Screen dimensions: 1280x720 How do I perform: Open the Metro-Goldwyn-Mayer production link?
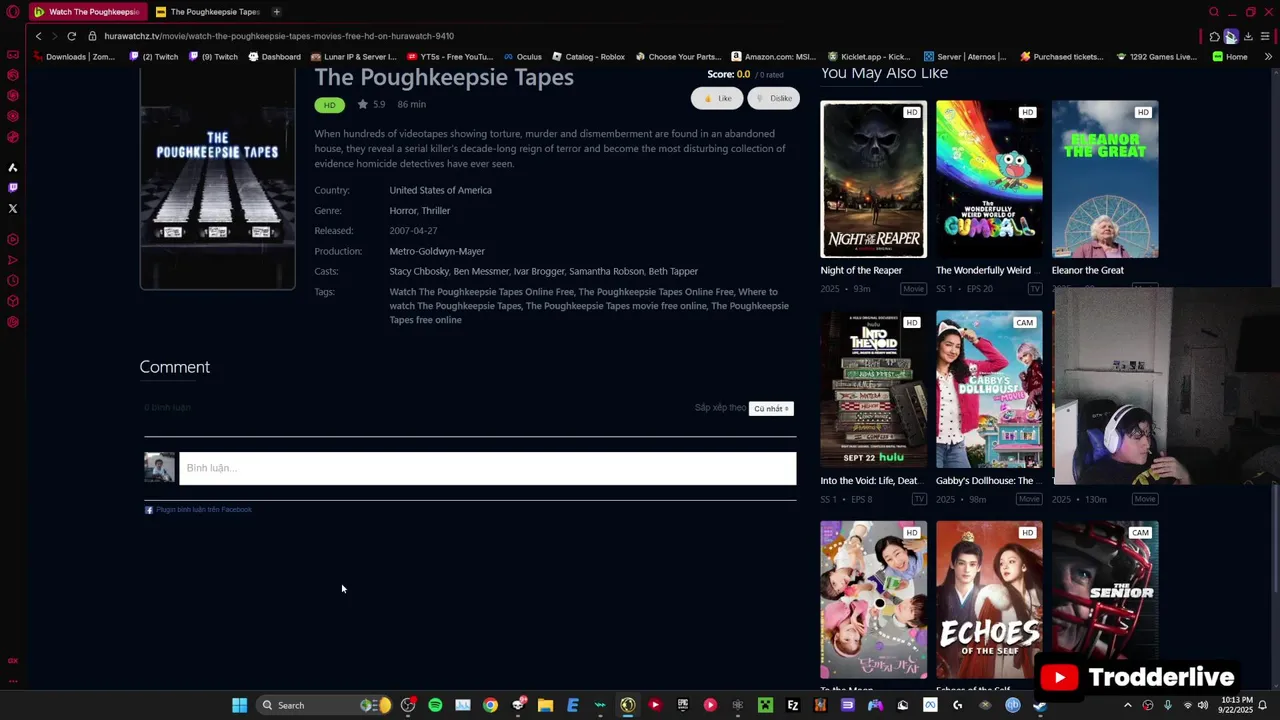(437, 251)
